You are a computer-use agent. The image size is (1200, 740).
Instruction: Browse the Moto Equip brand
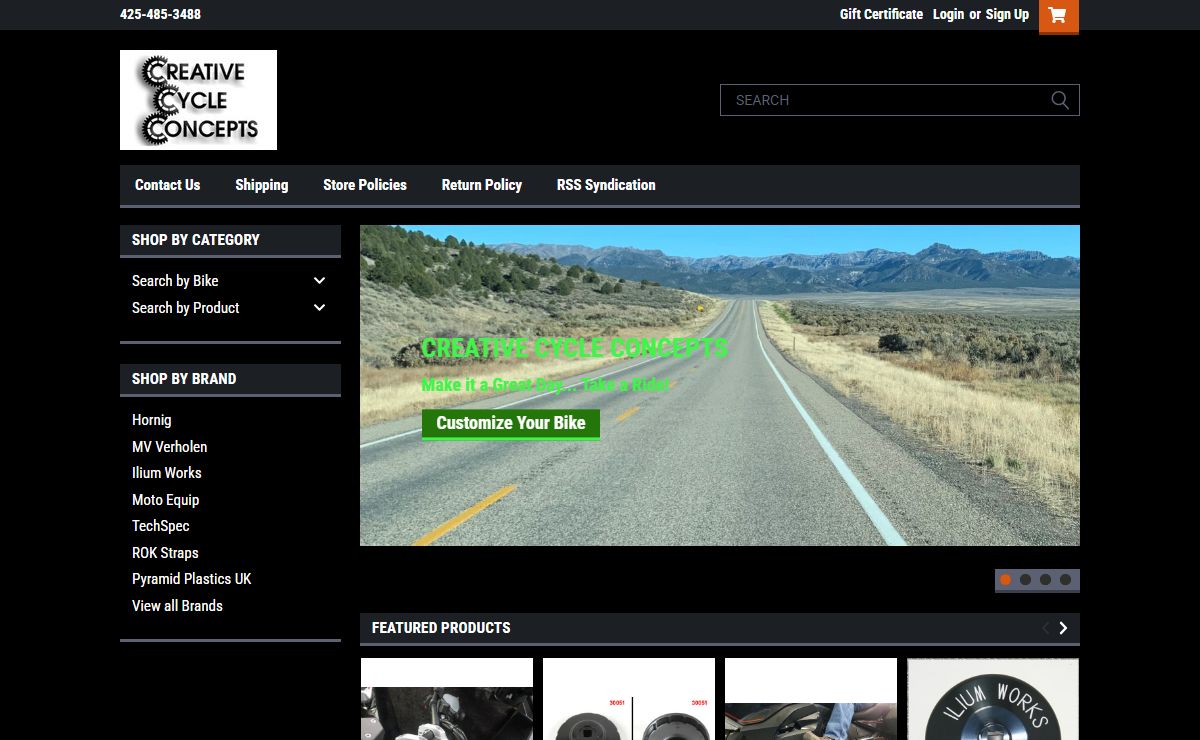(x=166, y=500)
